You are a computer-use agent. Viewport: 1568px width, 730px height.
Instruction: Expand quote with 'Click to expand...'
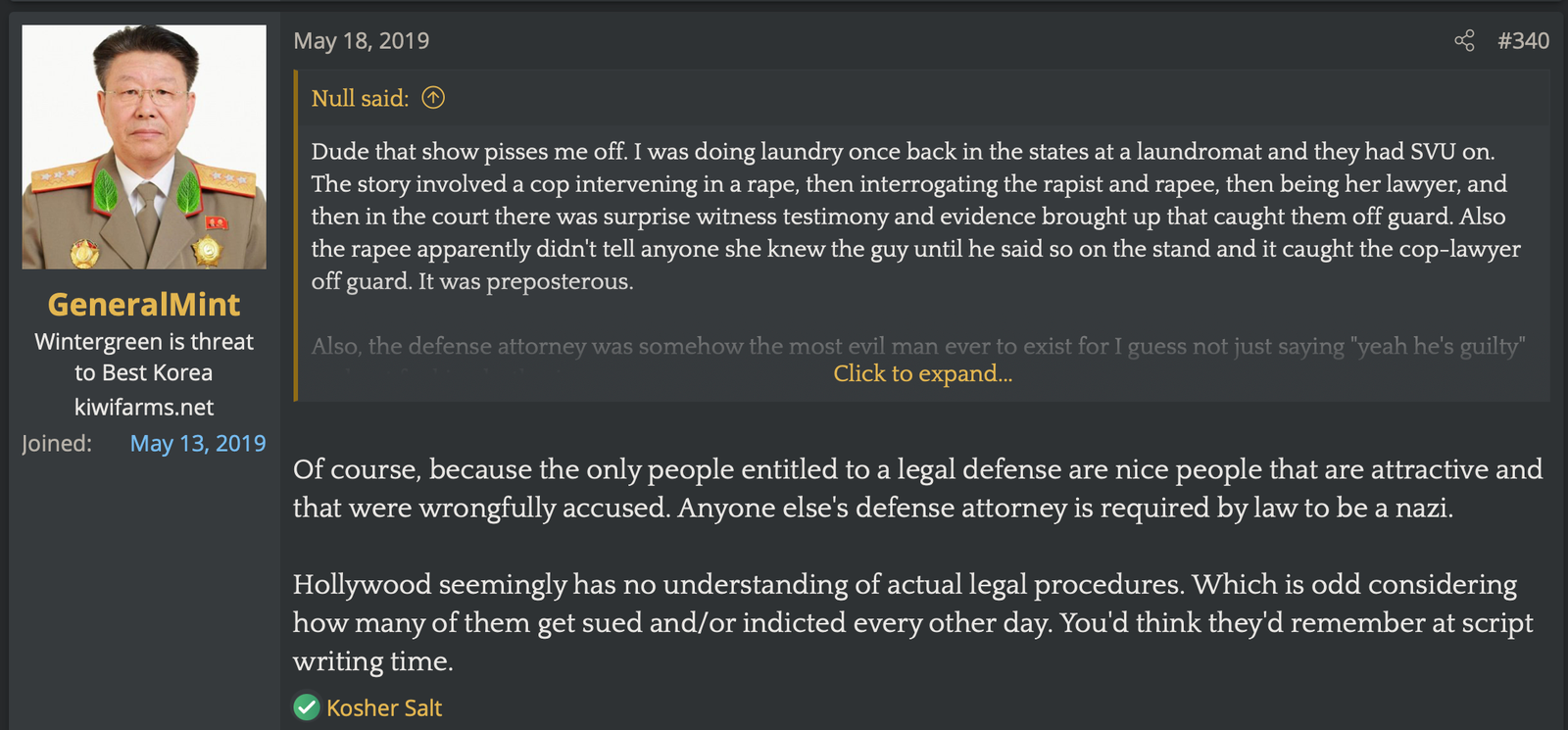click(923, 373)
